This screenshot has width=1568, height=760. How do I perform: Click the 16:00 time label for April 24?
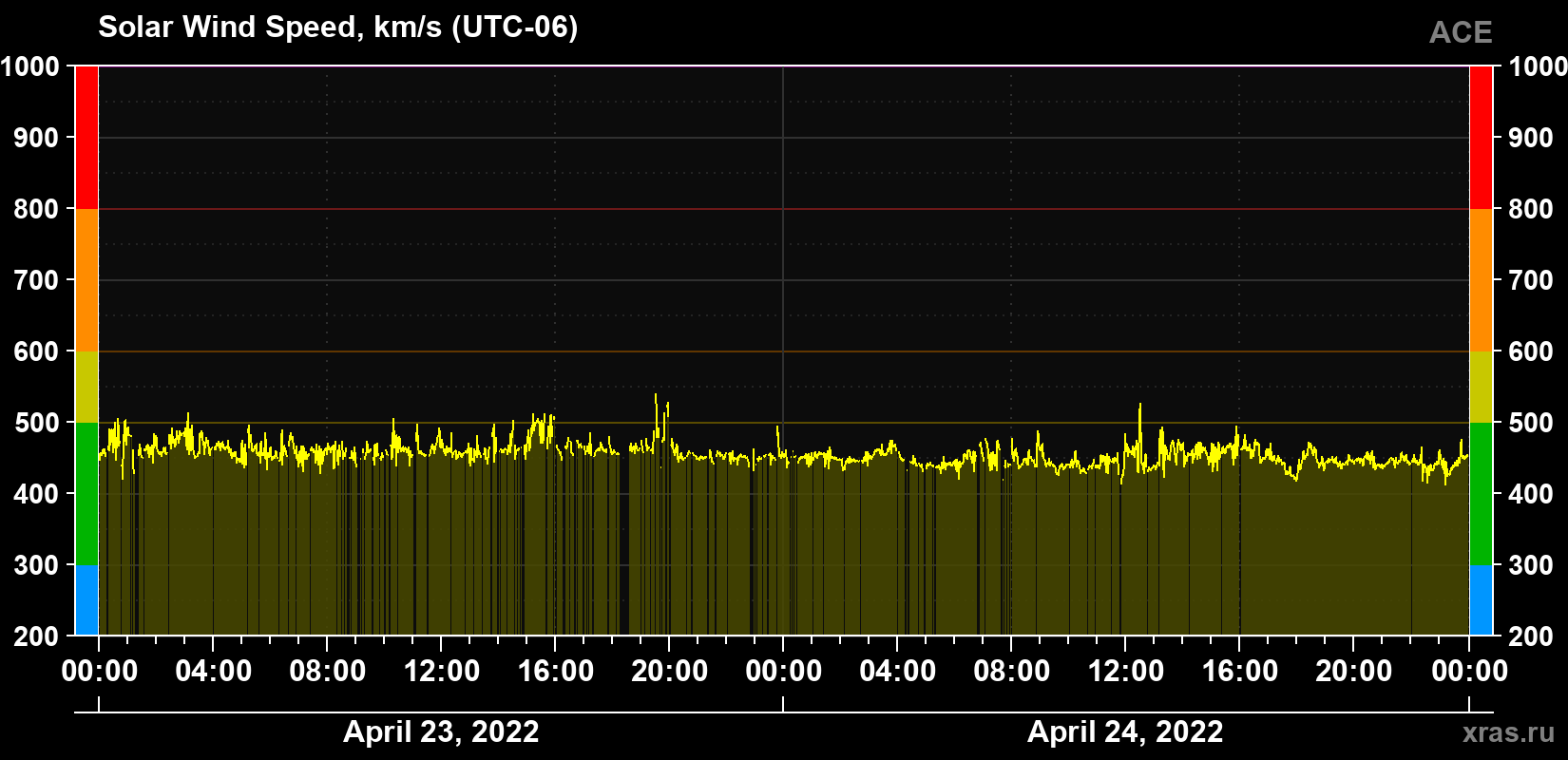coord(1239,672)
